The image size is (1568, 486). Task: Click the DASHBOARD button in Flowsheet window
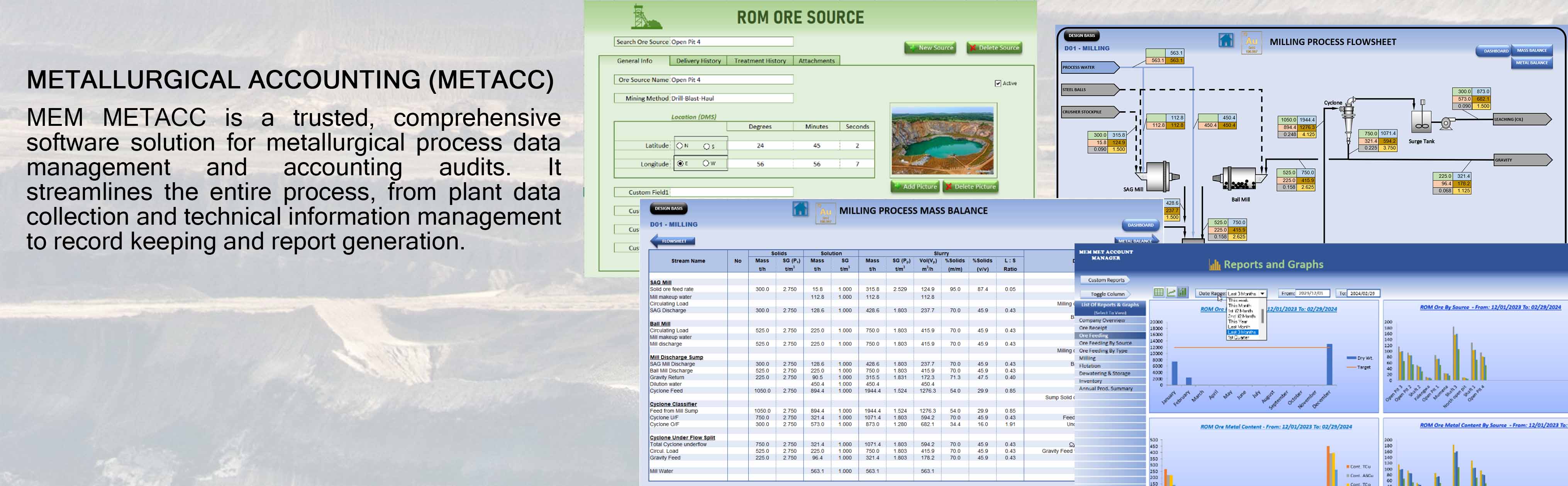pyautogui.click(x=1494, y=51)
